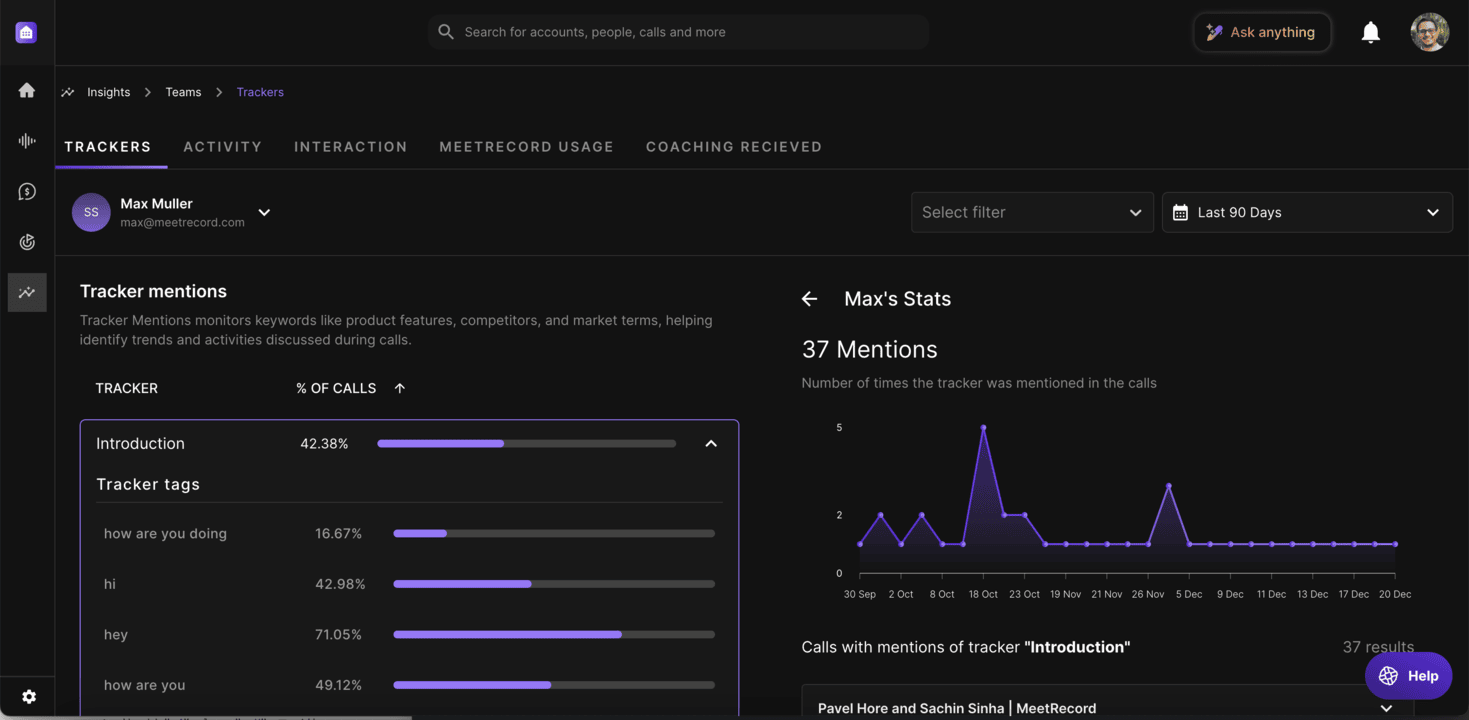
Task: Open settings gear in the sidebar
Action: [29, 697]
